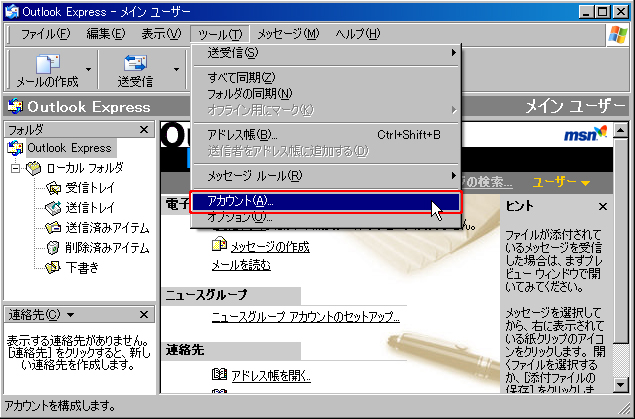
Task: Click the vertical scrollbar thumb
Action: 621,241
